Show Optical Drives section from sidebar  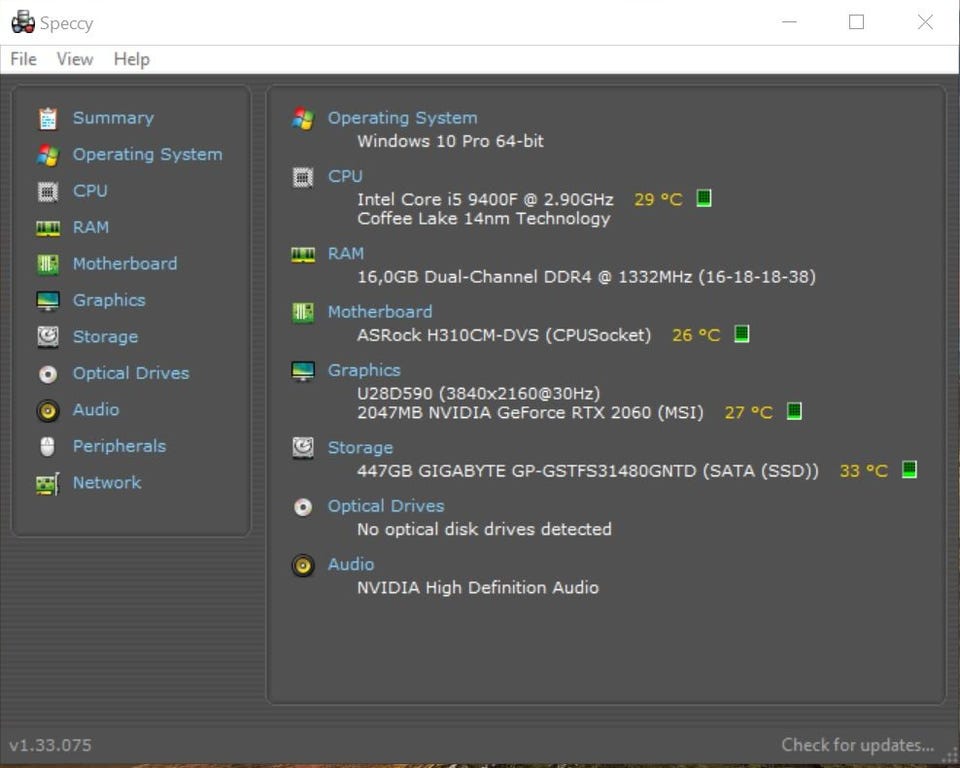[x=131, y=373]
